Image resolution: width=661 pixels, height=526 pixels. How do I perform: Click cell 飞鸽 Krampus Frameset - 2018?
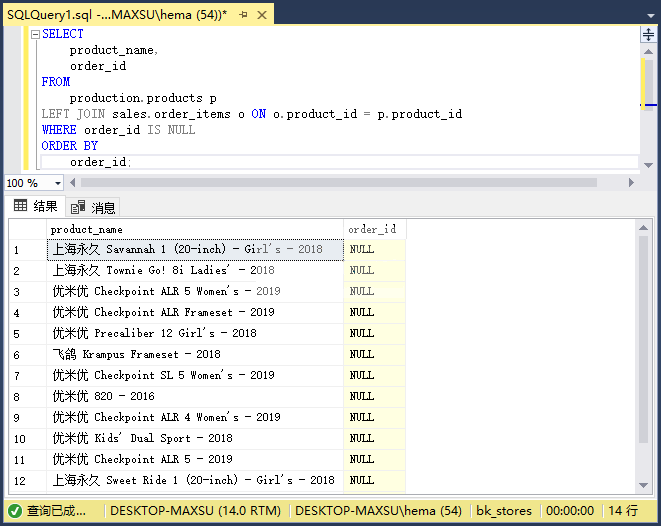[x=195, y=355]
